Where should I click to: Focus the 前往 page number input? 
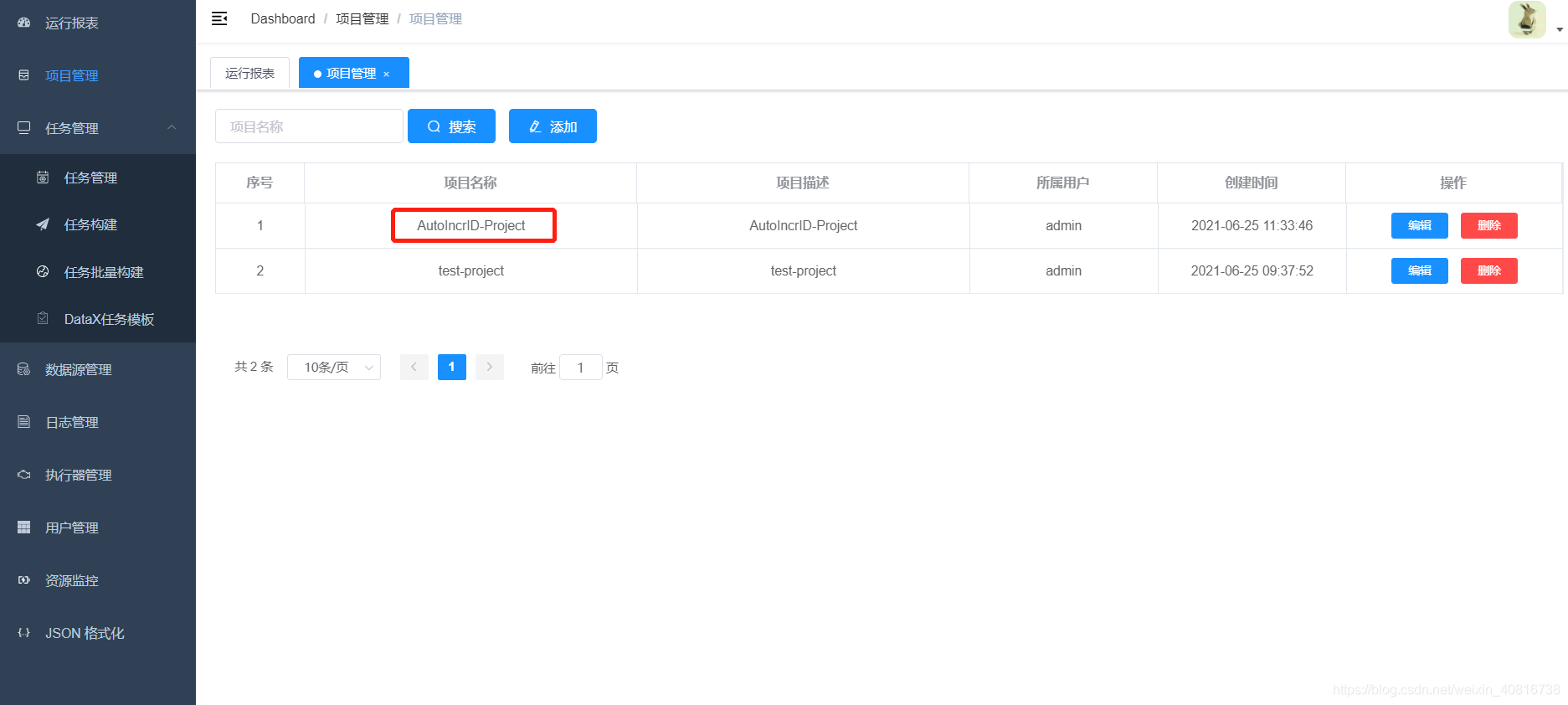click(580, 368)
